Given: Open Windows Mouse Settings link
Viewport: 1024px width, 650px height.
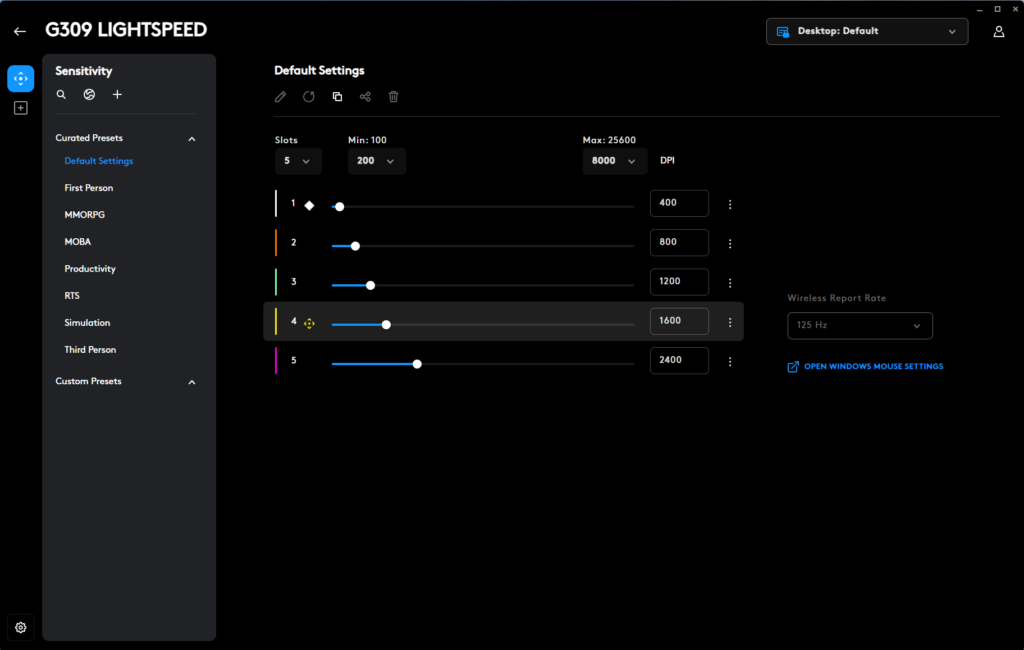Looking at the screenshot, I should coord(865,366).
